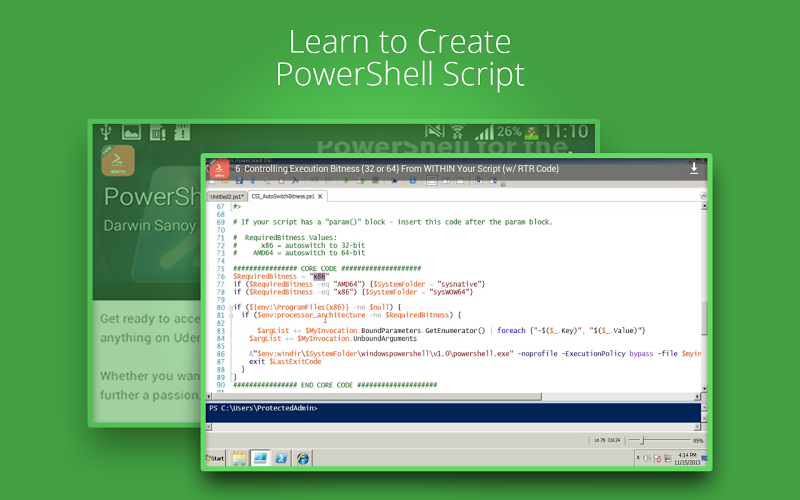
Task: Select Show Script Pane Maximized layout icon
Action: click(x=460, y=181)
